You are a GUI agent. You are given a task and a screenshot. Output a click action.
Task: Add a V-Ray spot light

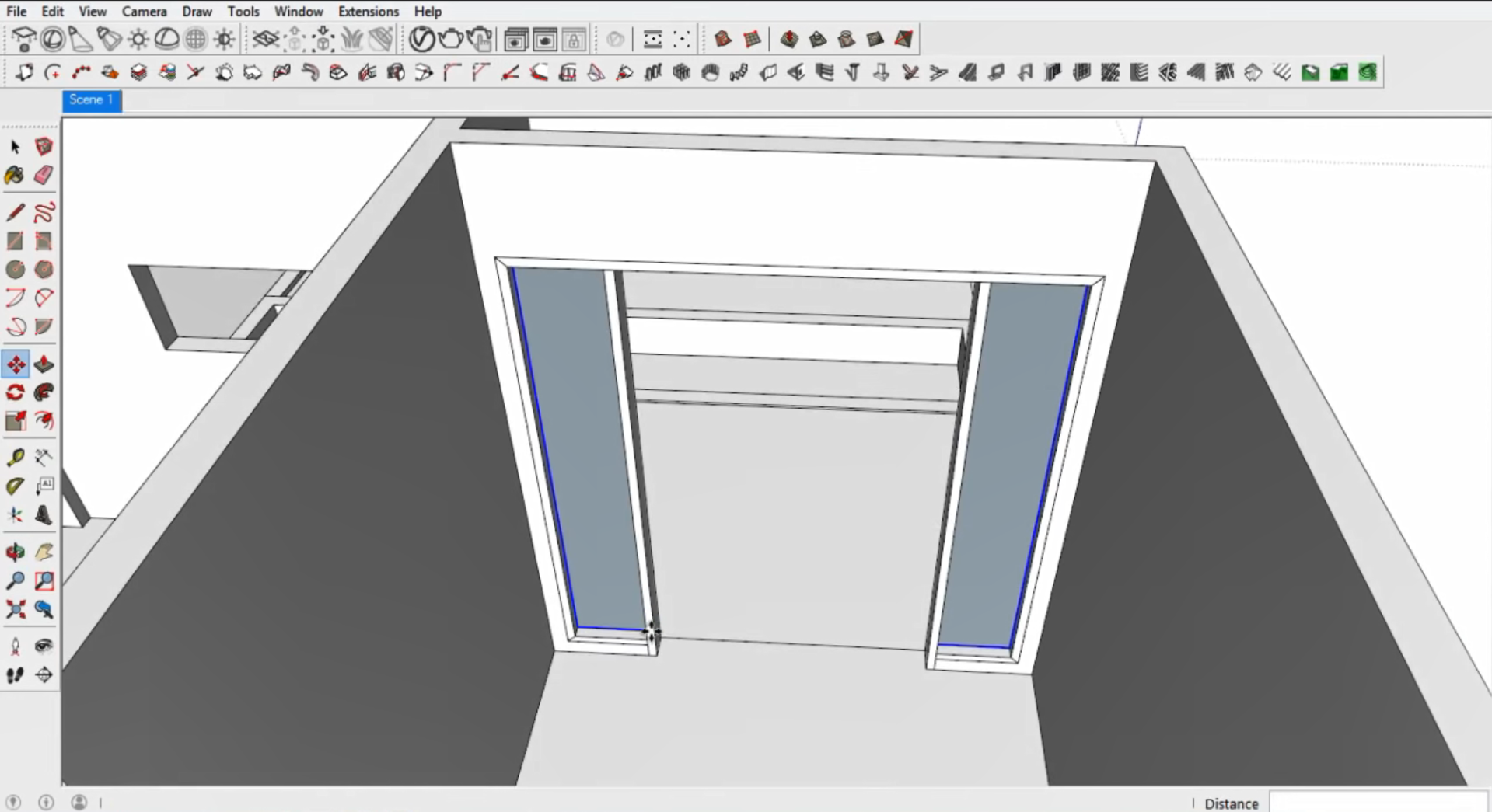pyautogui.click(x=81, y=39)
